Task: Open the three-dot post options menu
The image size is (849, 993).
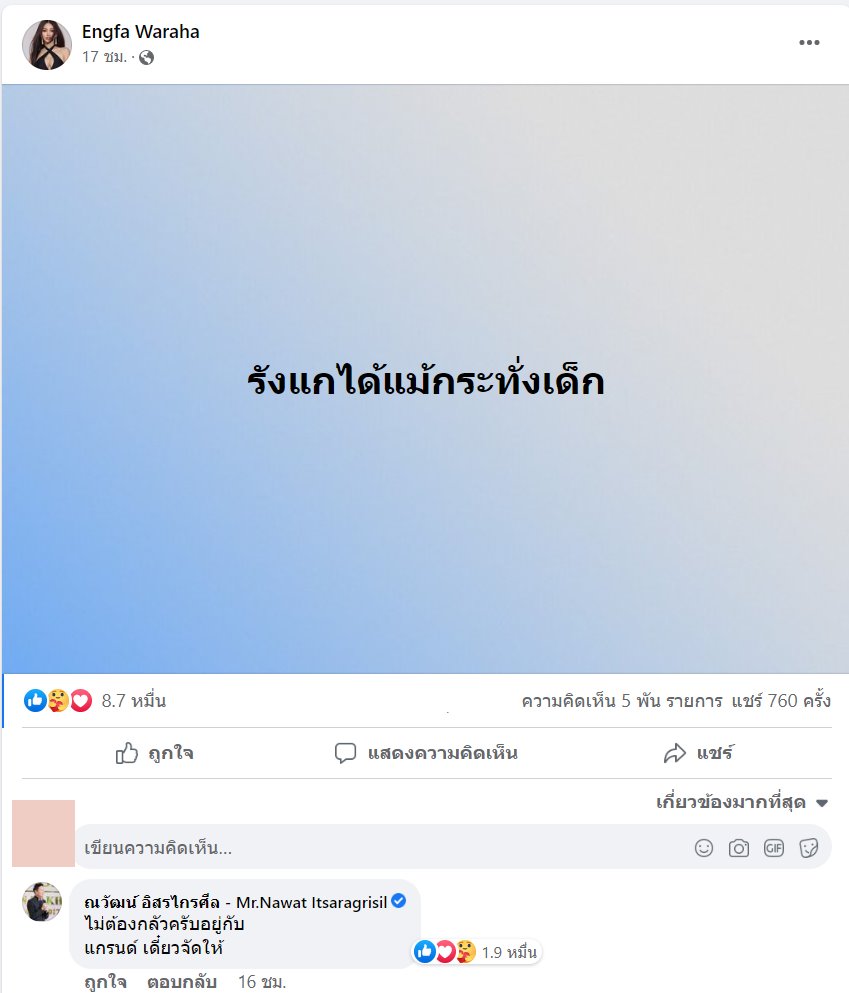Action: pyautogui.click(x=808, y=42)
